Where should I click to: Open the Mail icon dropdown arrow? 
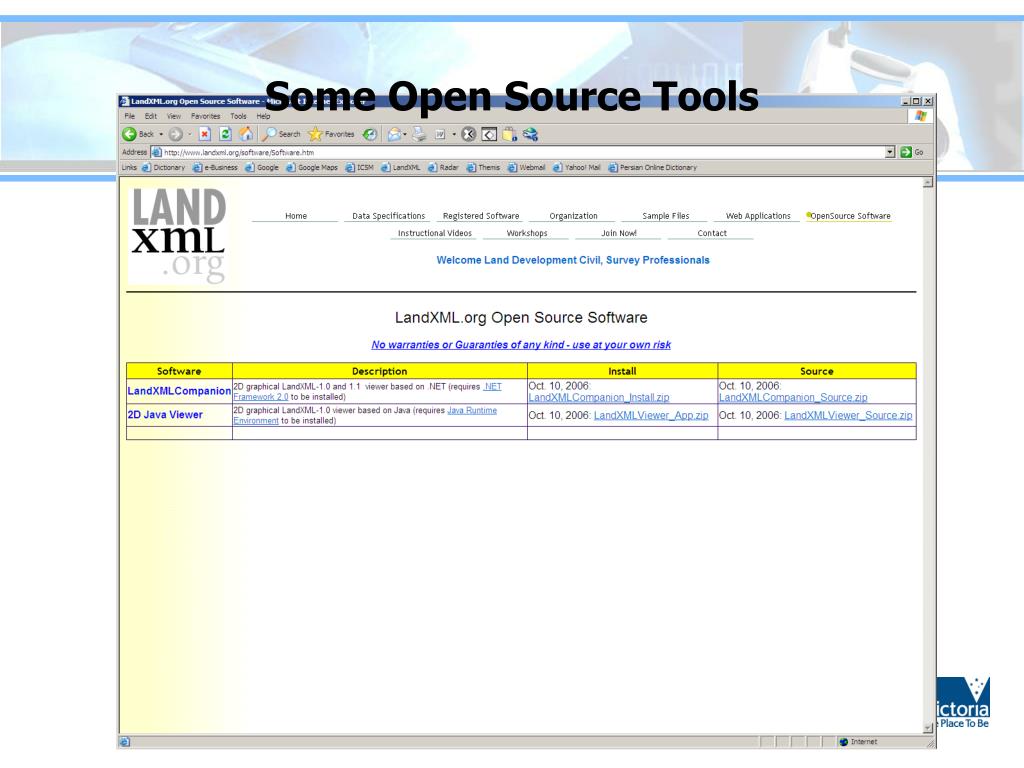[405, 134]
